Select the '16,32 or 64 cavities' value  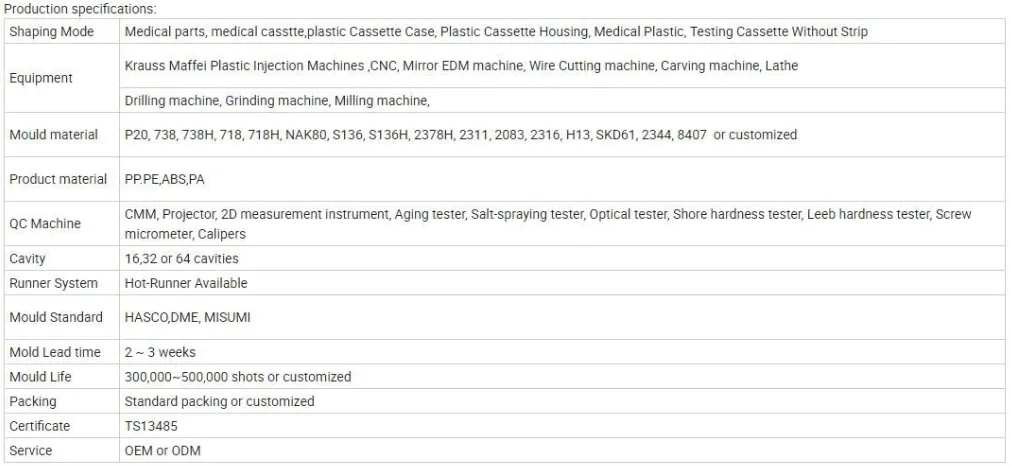(181, 259)
